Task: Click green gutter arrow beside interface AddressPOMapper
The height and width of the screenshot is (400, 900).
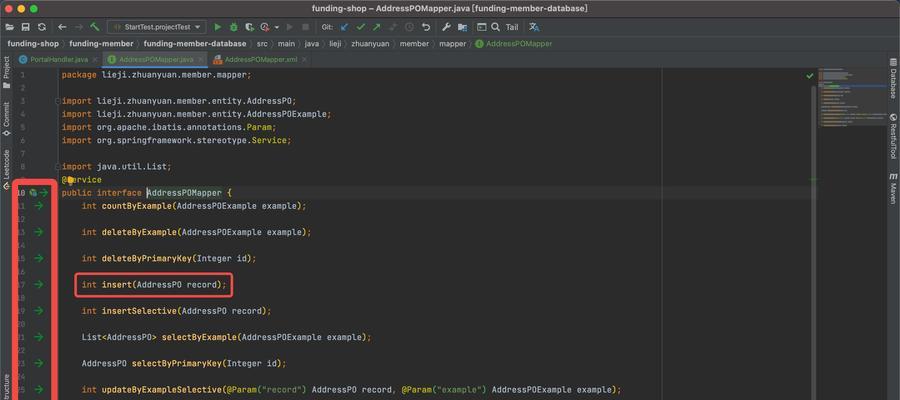Action: 44,193
